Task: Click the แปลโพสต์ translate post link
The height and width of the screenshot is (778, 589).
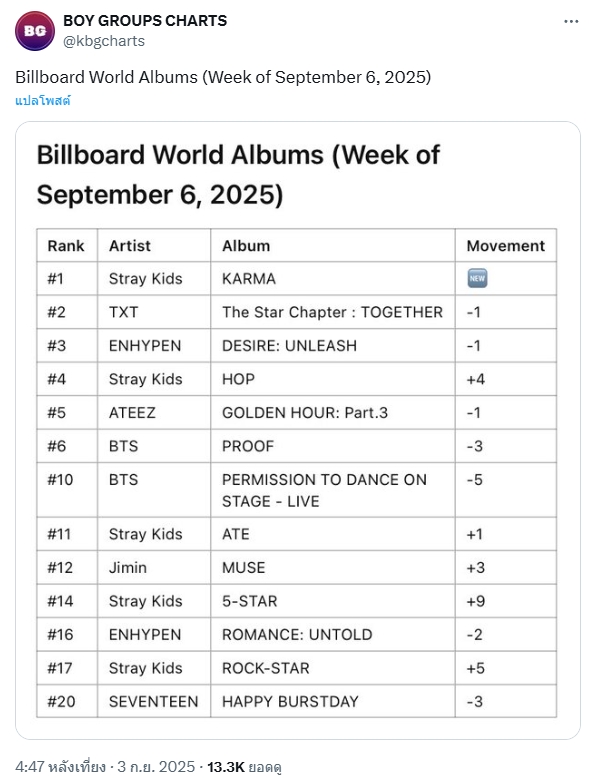Action: [43, 101]
